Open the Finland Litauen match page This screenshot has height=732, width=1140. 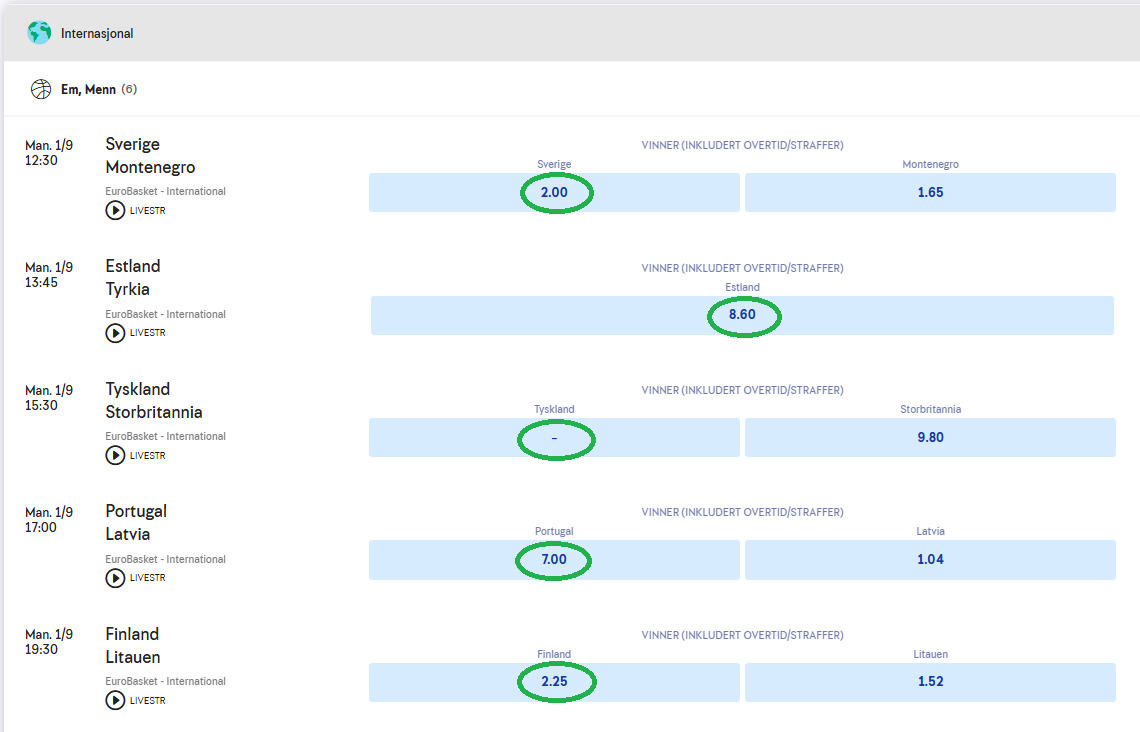tap(133, 646)
